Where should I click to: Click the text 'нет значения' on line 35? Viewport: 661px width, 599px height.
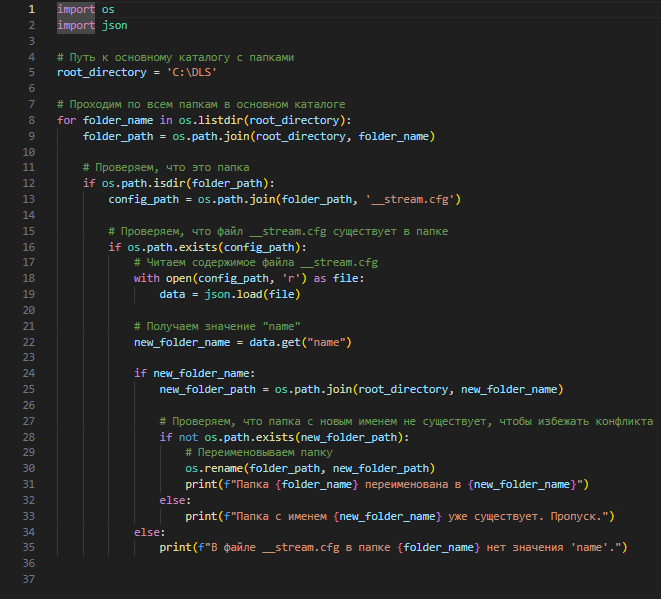click(525, 548)
